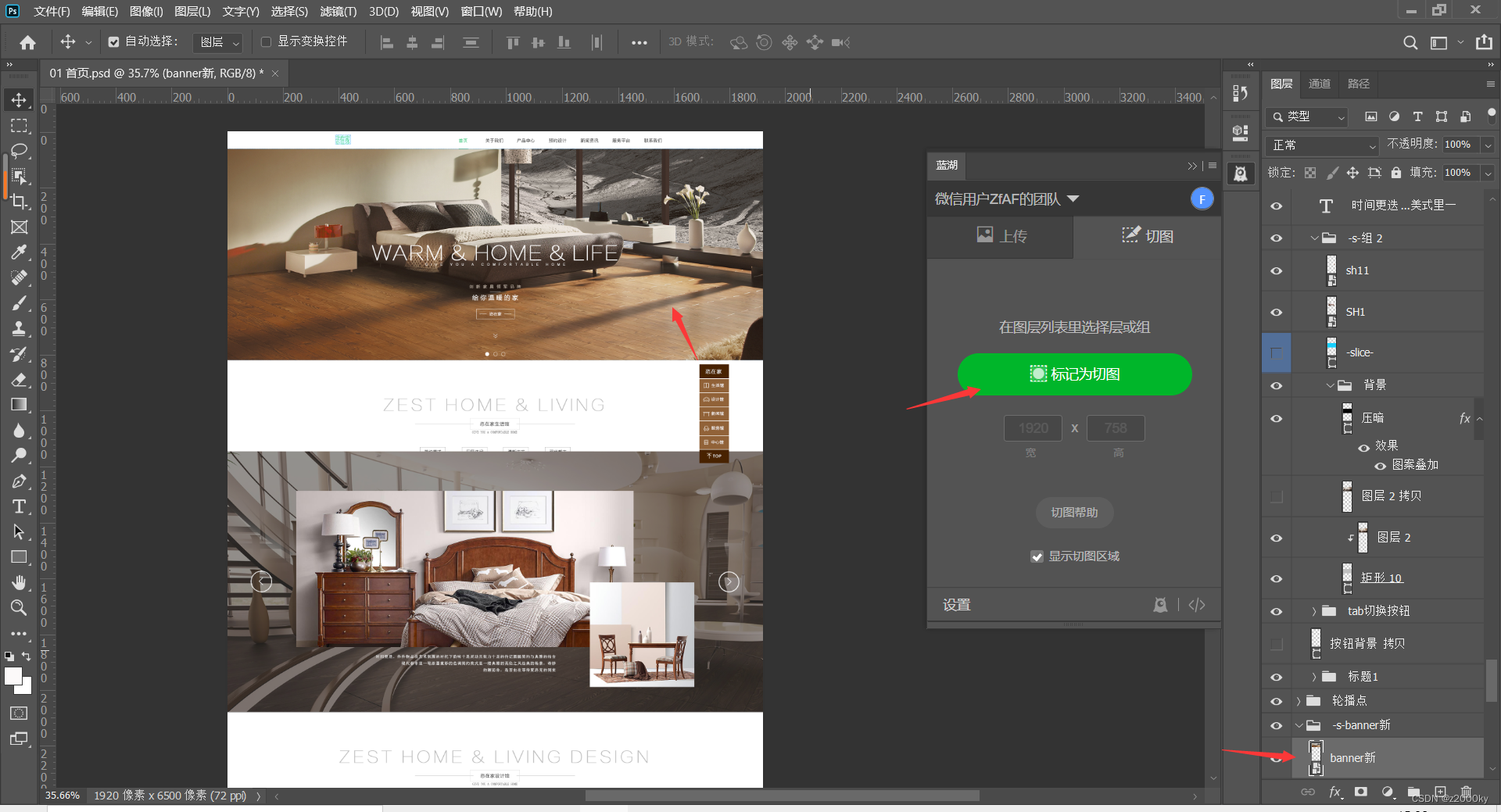
Task: Open the 滤镜(T) menu
Action: [x=338, y=11]
